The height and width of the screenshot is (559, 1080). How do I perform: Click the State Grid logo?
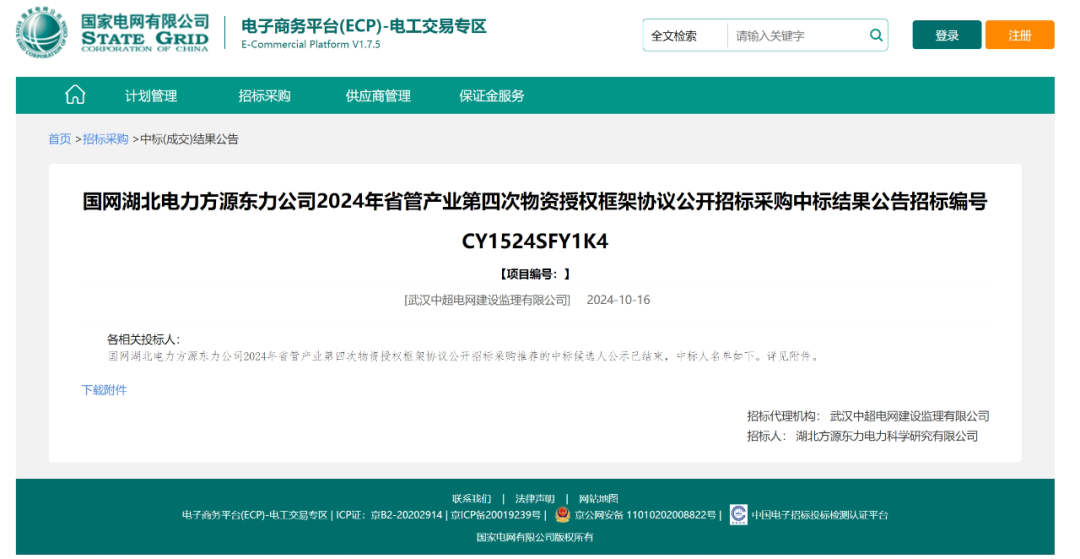[x=42, y=32]
